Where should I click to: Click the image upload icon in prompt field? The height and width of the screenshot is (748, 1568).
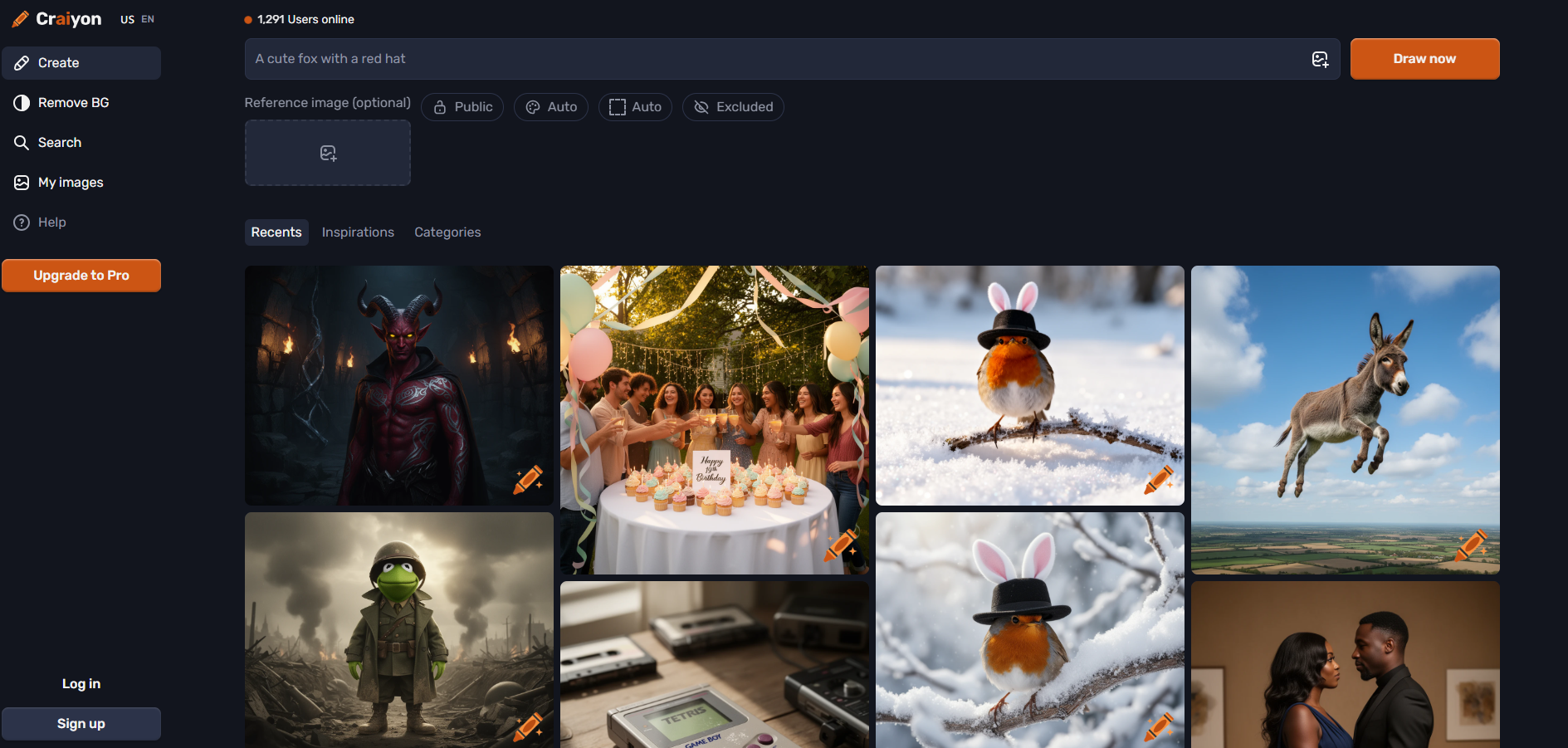pos(1320,59)
